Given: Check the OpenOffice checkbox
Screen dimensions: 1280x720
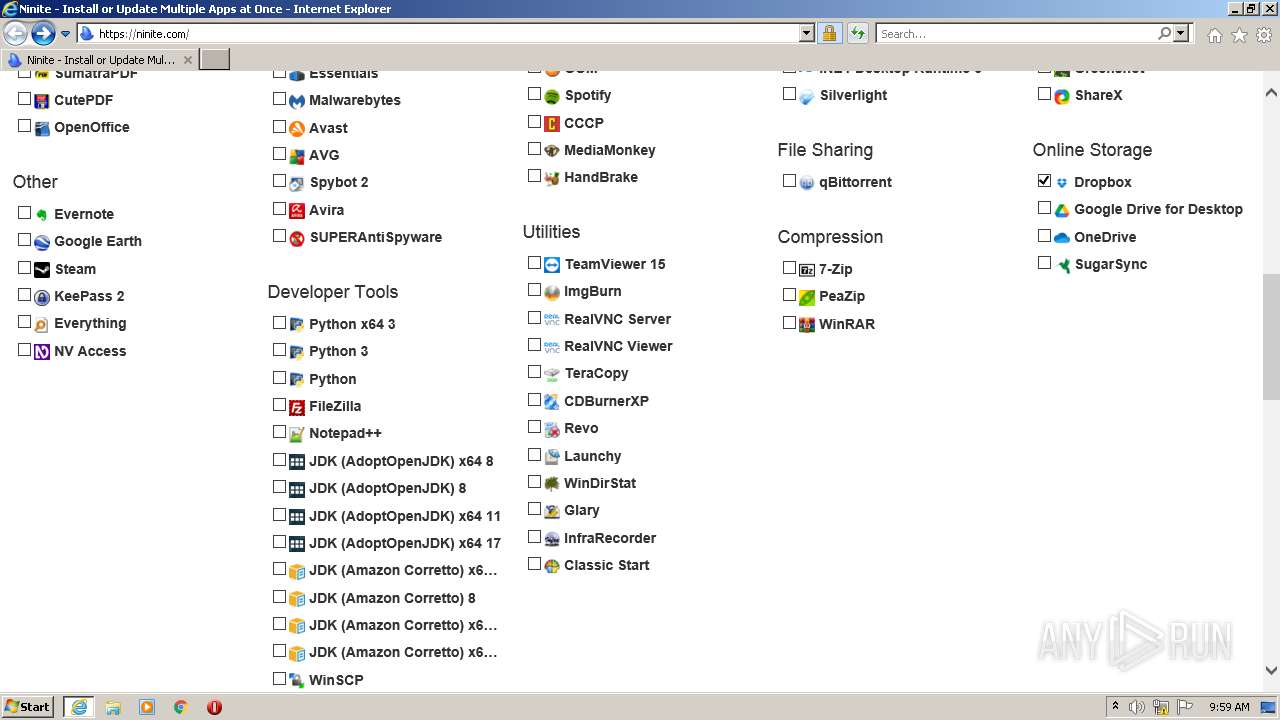Looking at the screenshot, I should [24, 126].
